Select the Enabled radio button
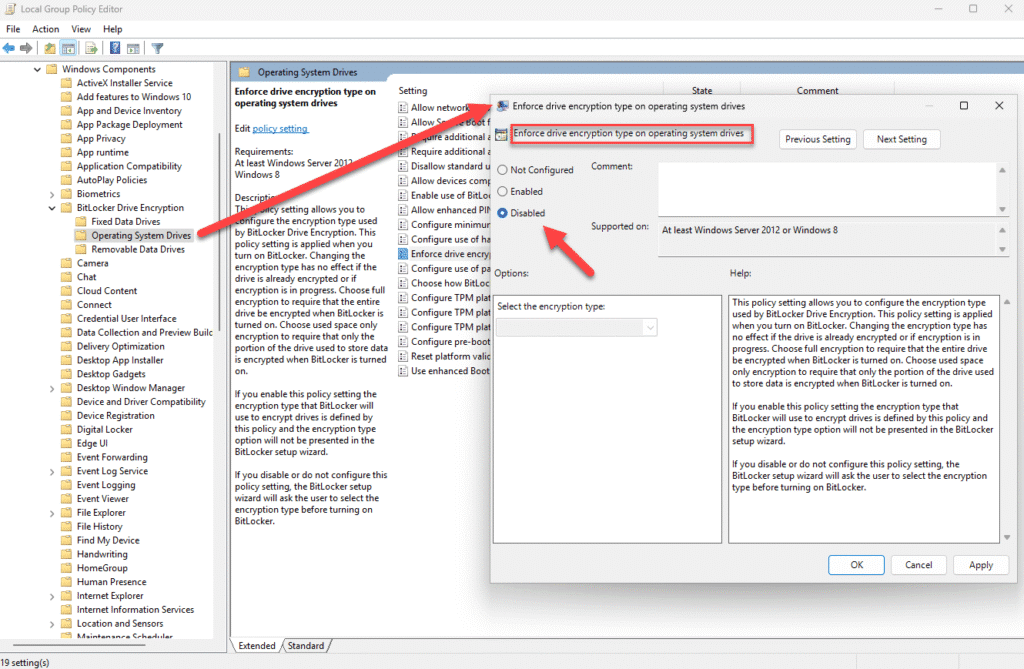1024x669 pixels. tap(503, 190)
